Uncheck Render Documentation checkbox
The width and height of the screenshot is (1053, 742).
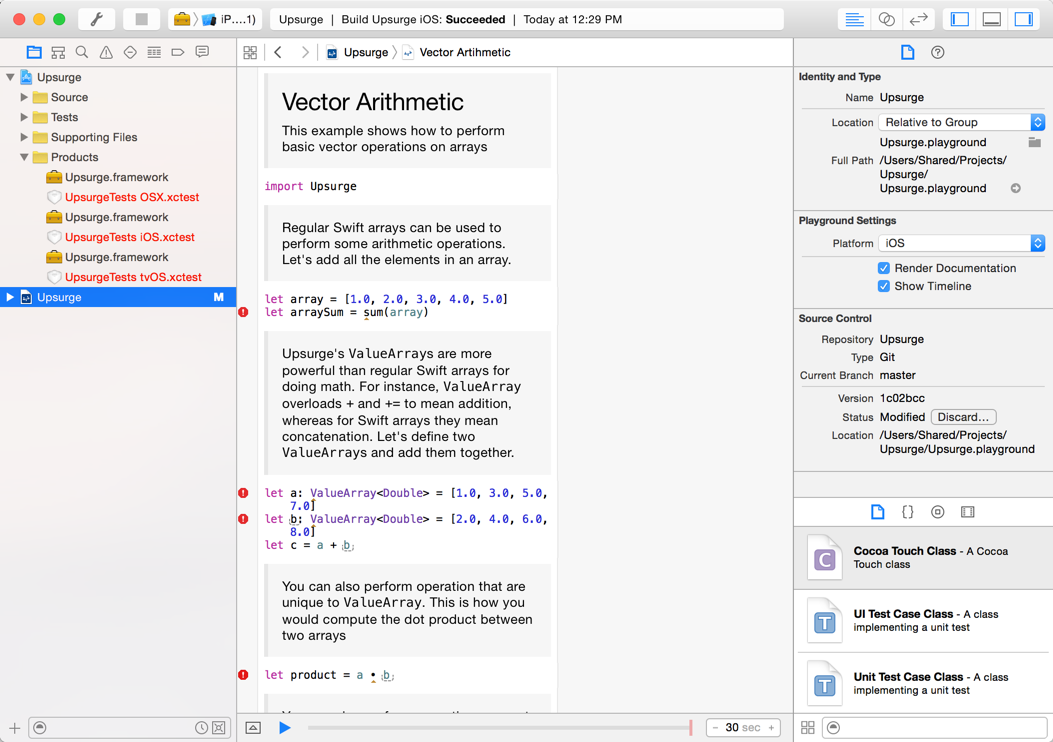pos(884,268)
